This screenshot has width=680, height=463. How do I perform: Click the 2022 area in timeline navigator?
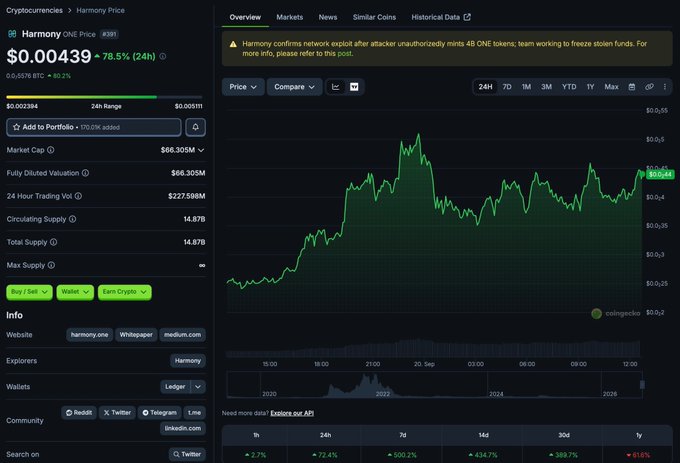pos(382,394)
